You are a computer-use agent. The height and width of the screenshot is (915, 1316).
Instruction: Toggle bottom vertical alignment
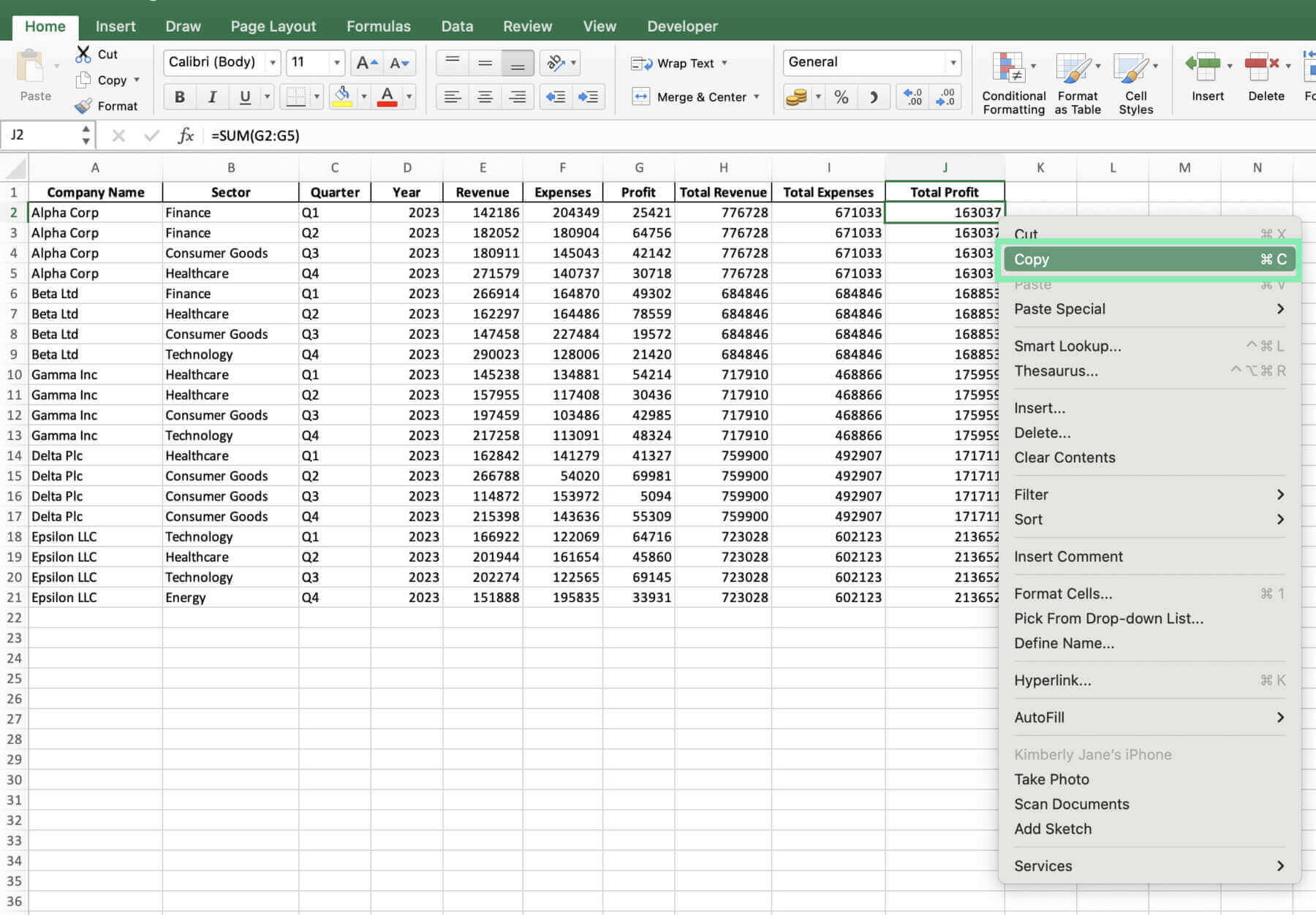coord(518,63)
